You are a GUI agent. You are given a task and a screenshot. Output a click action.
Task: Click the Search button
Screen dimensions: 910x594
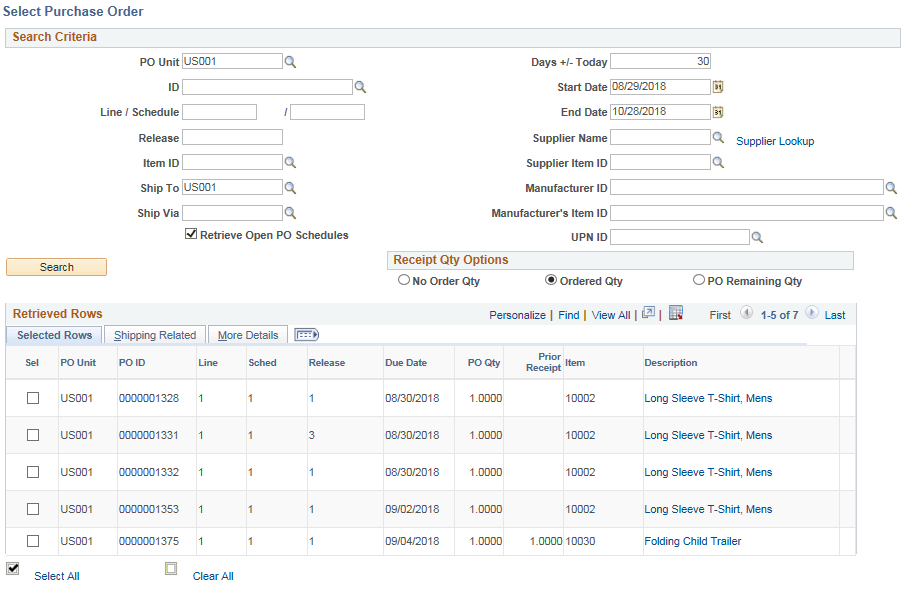pyautogui.click(x=56, y=266)
